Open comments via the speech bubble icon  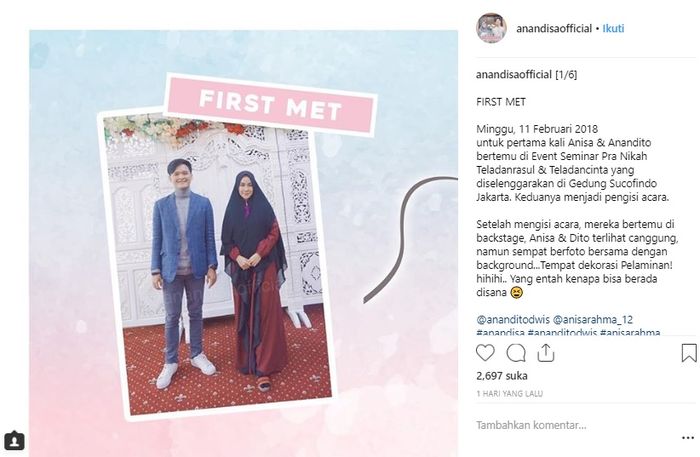tap(516, 353)
